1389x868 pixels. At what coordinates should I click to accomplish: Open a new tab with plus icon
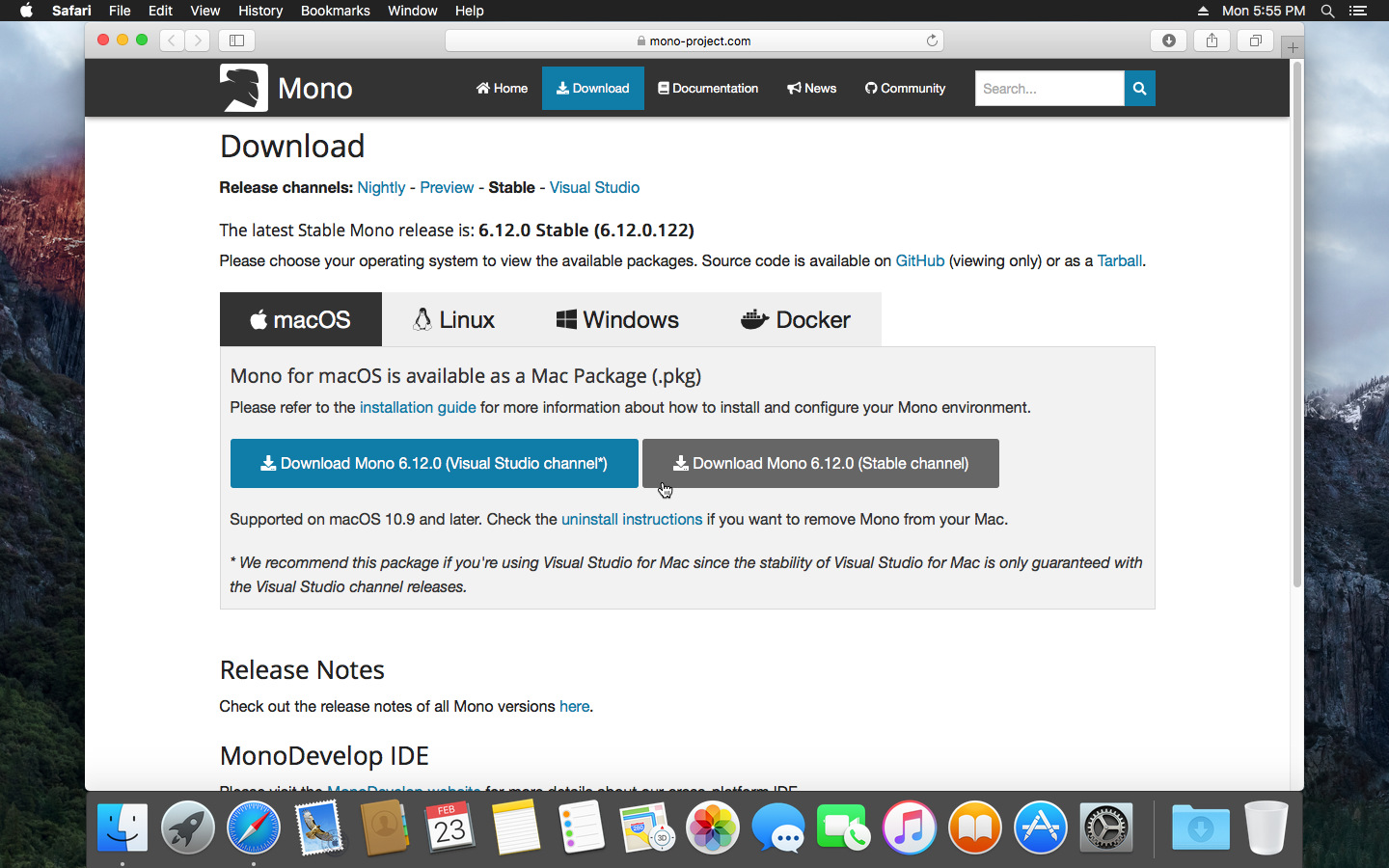pos(1293,46)
